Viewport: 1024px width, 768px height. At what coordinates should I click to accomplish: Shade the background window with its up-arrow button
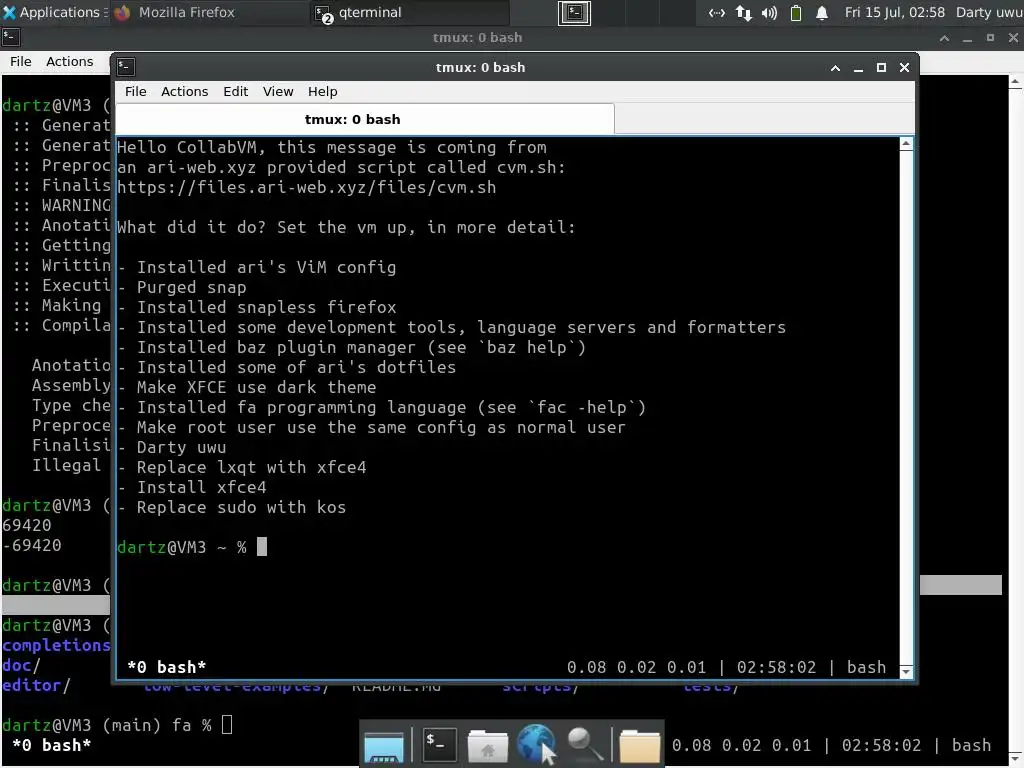click(944, 39)
